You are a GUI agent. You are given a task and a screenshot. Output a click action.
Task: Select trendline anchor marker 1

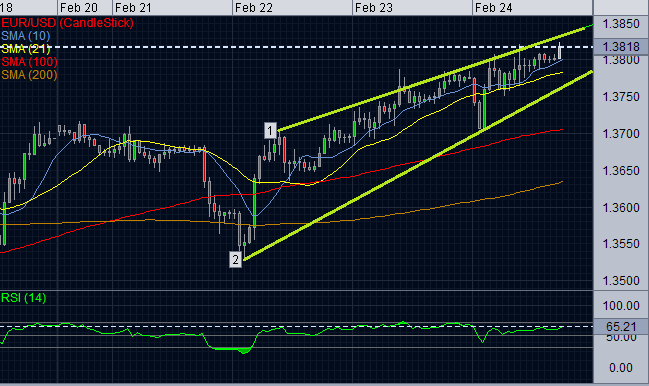click(270, 131)
